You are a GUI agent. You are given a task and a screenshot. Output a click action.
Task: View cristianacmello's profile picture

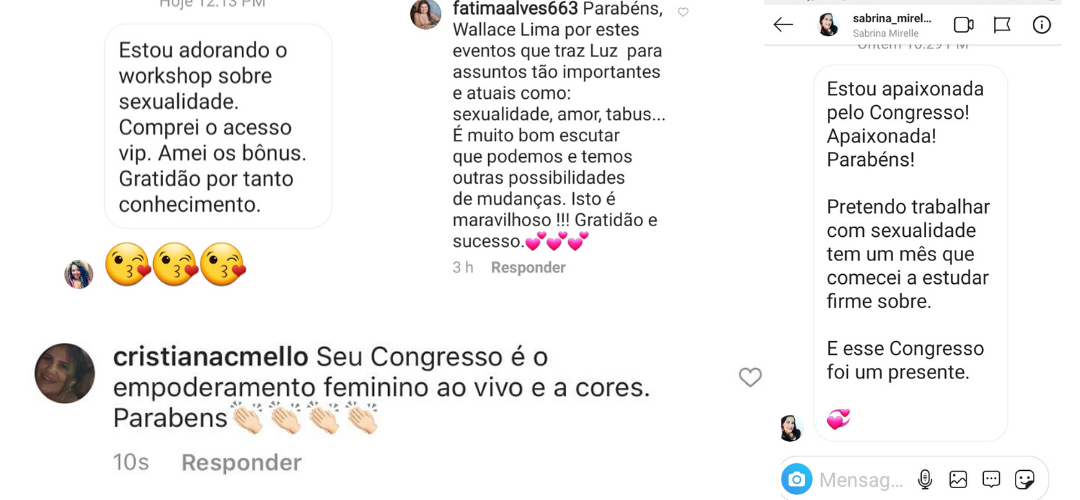[65, 373]
